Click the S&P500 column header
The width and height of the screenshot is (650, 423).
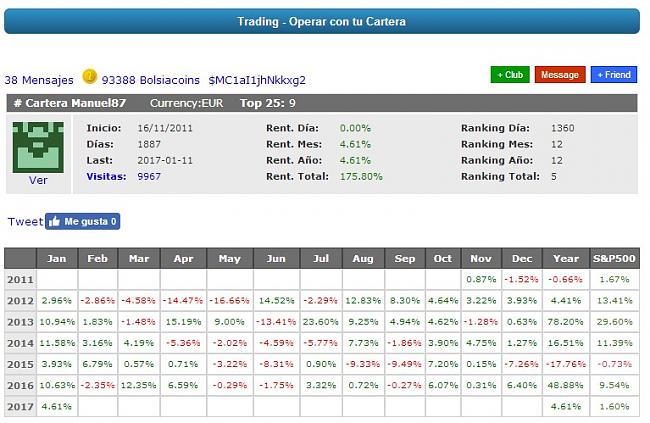[x=614, y=258]
